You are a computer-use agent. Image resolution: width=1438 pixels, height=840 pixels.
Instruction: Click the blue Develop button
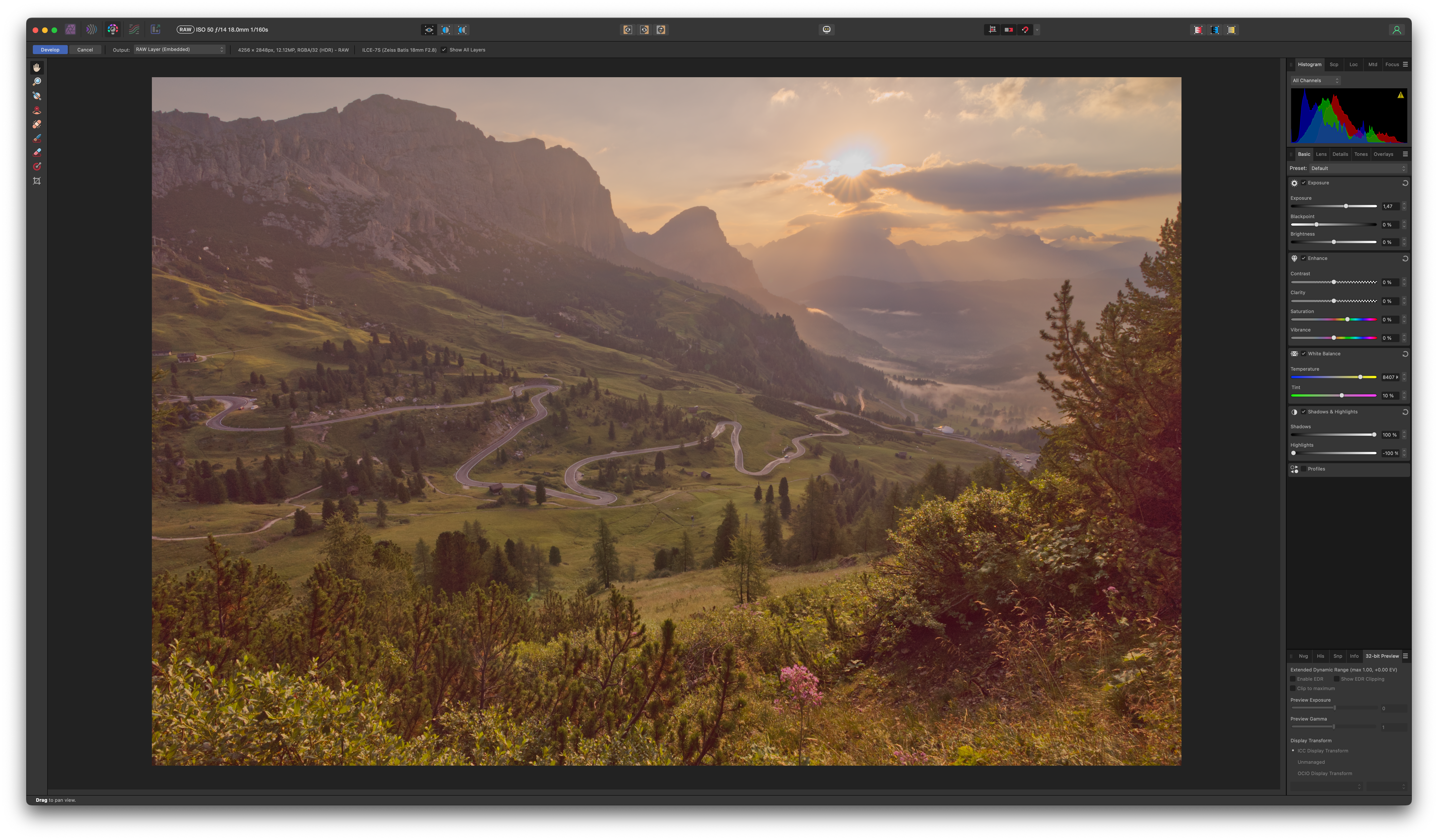tap(50, 50)
